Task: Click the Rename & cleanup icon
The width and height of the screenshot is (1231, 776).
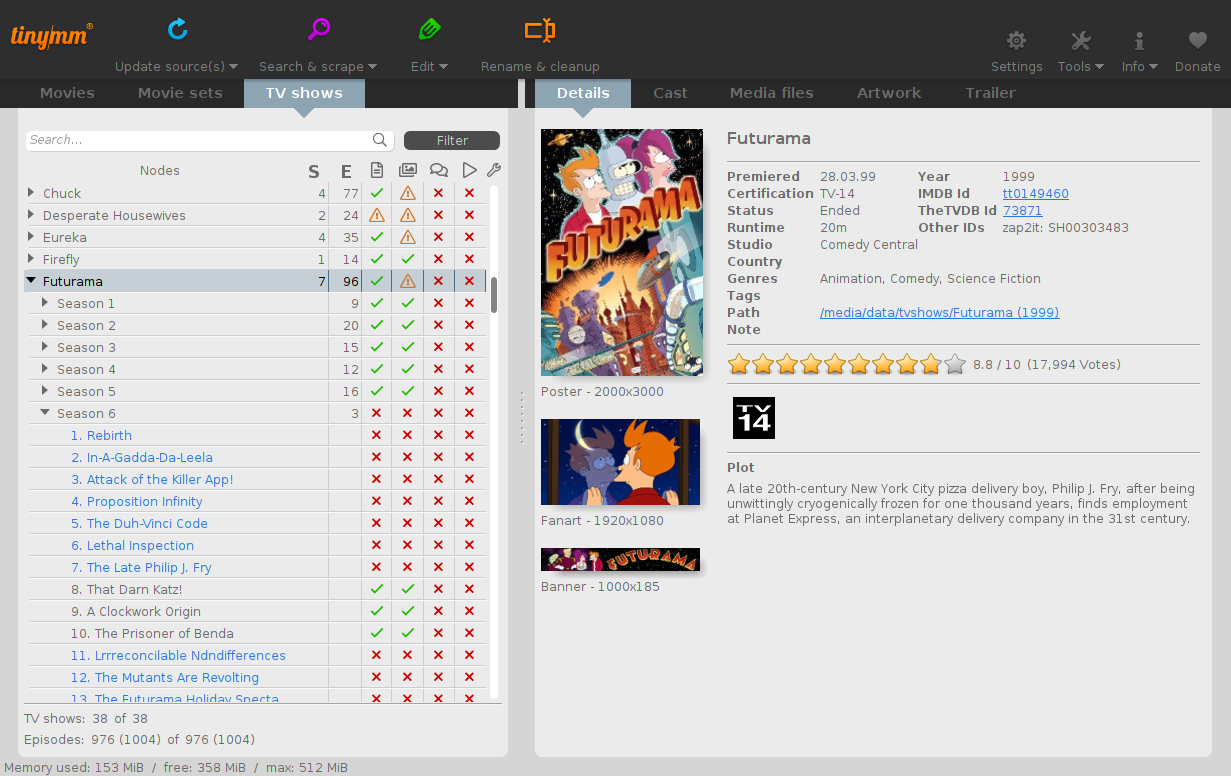Action: [x=540, y=30]
